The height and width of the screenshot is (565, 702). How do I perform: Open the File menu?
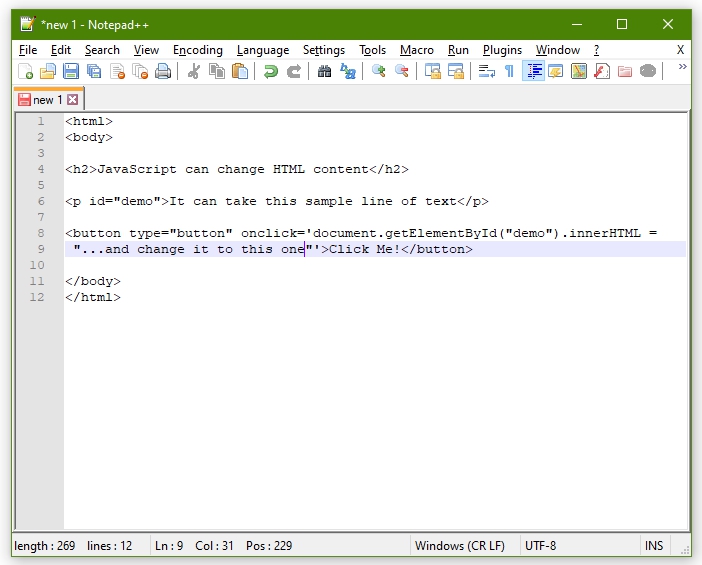(28, 50)
